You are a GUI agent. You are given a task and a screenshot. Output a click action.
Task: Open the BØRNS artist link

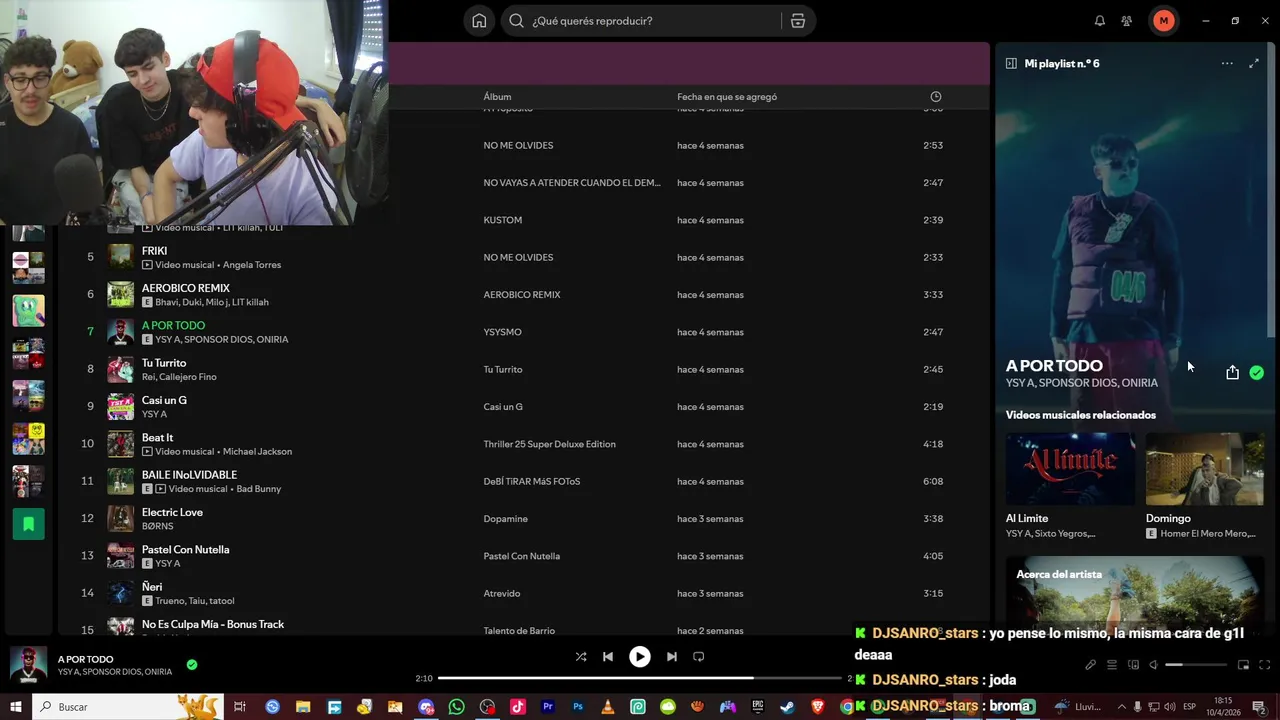coord(157,526)
